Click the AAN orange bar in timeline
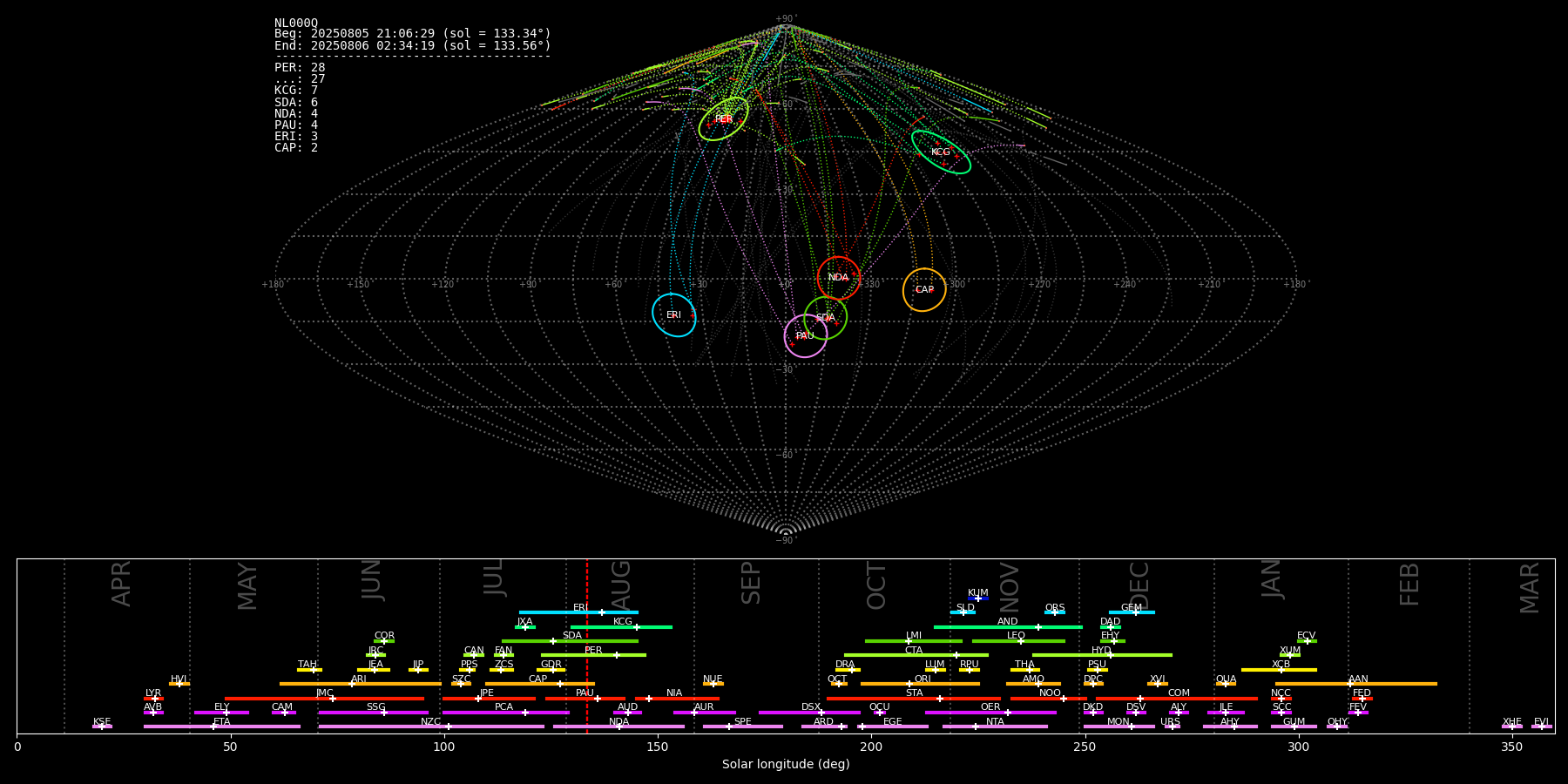This screenshot has height=784, width=1568. [x=1356, y=684]
